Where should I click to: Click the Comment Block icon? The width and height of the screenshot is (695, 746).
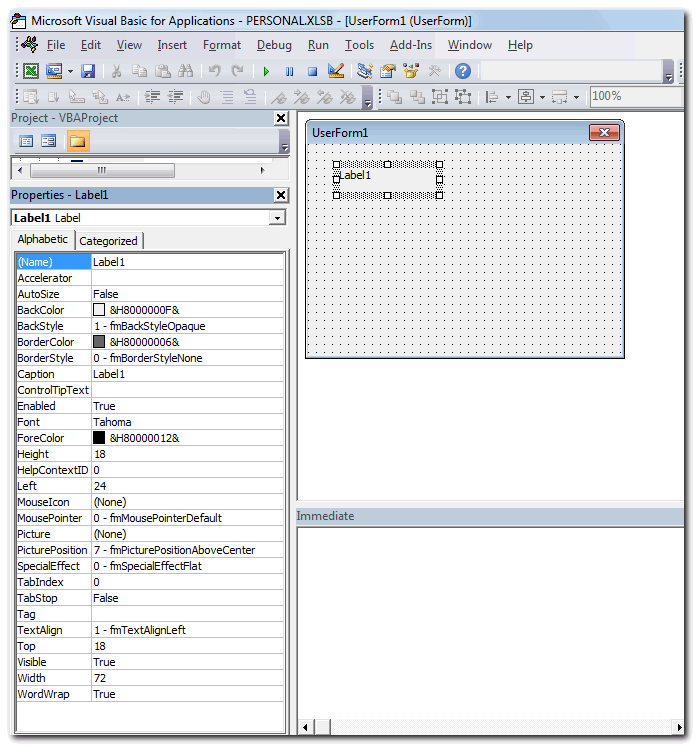tap(227, 97)
